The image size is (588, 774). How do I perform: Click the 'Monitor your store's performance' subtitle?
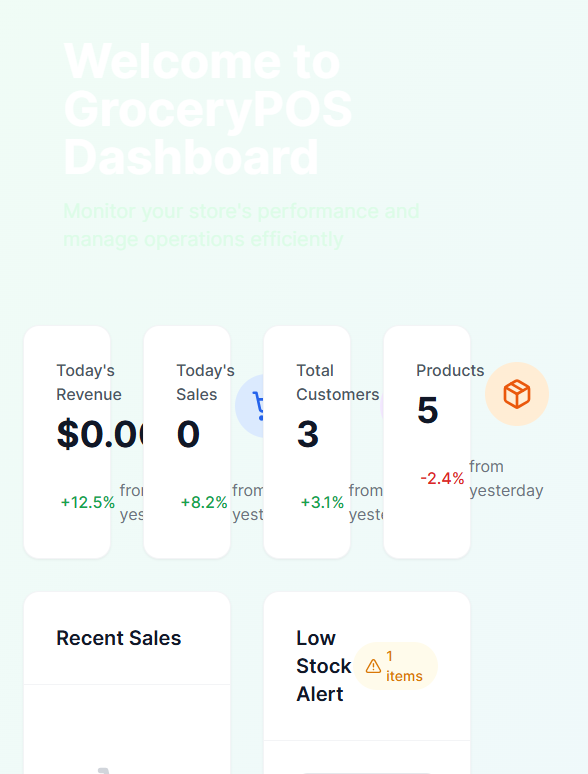[241, 225]
